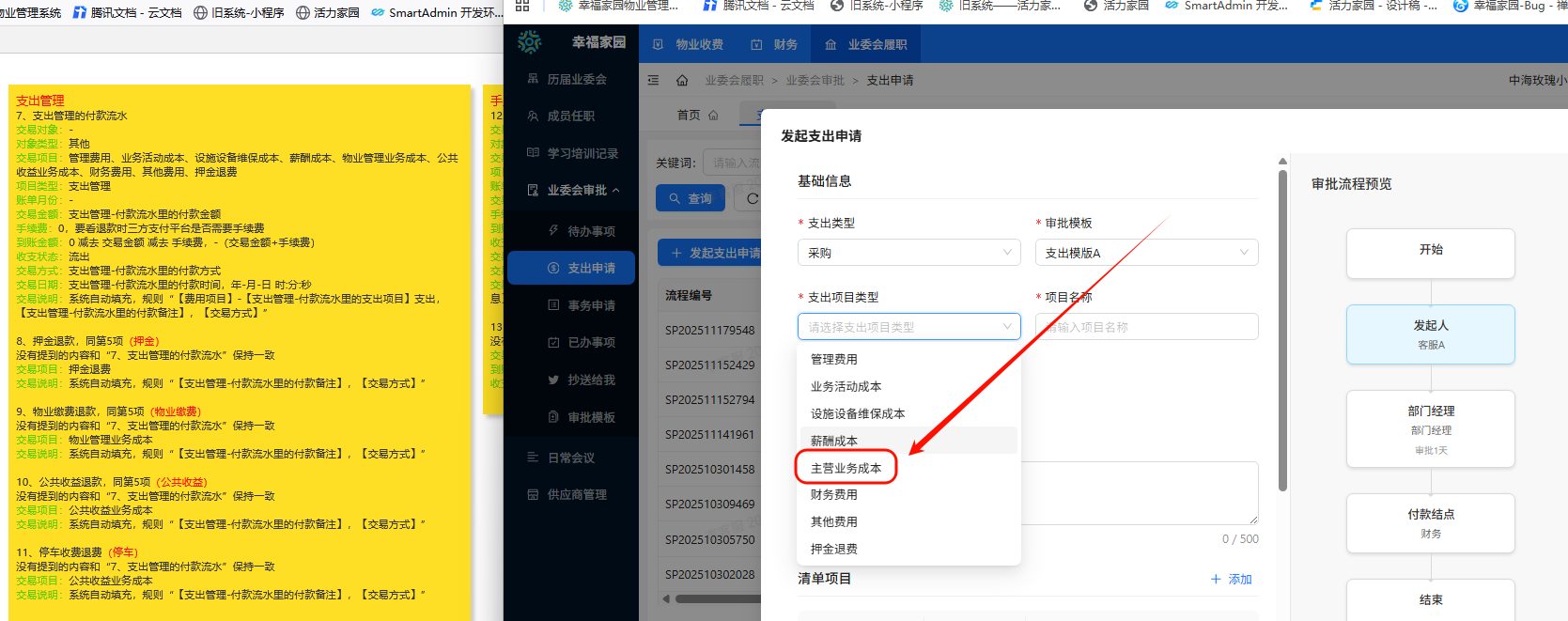
Task: Choose 财务费用 from the dropdown list
Action: pyautogui.click(x=908, y=494)
